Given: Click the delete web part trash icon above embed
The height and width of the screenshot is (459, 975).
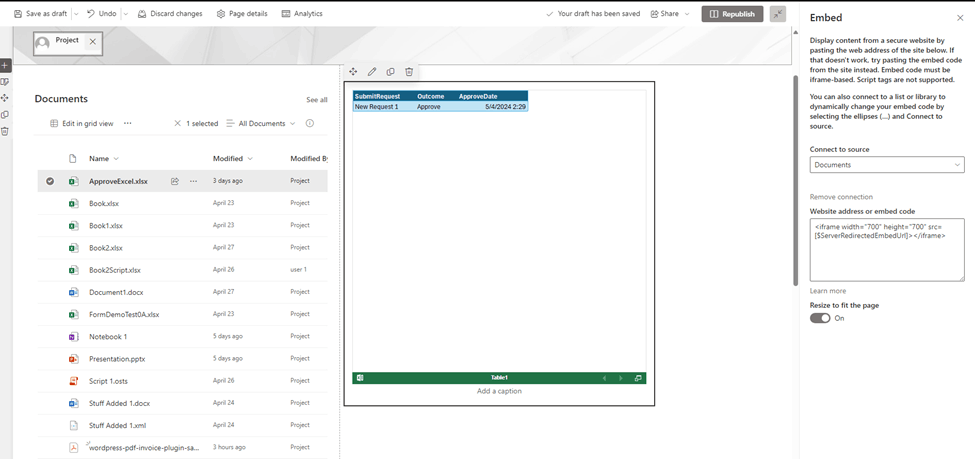Looking at the screenshot, I should tap(409, 72).
